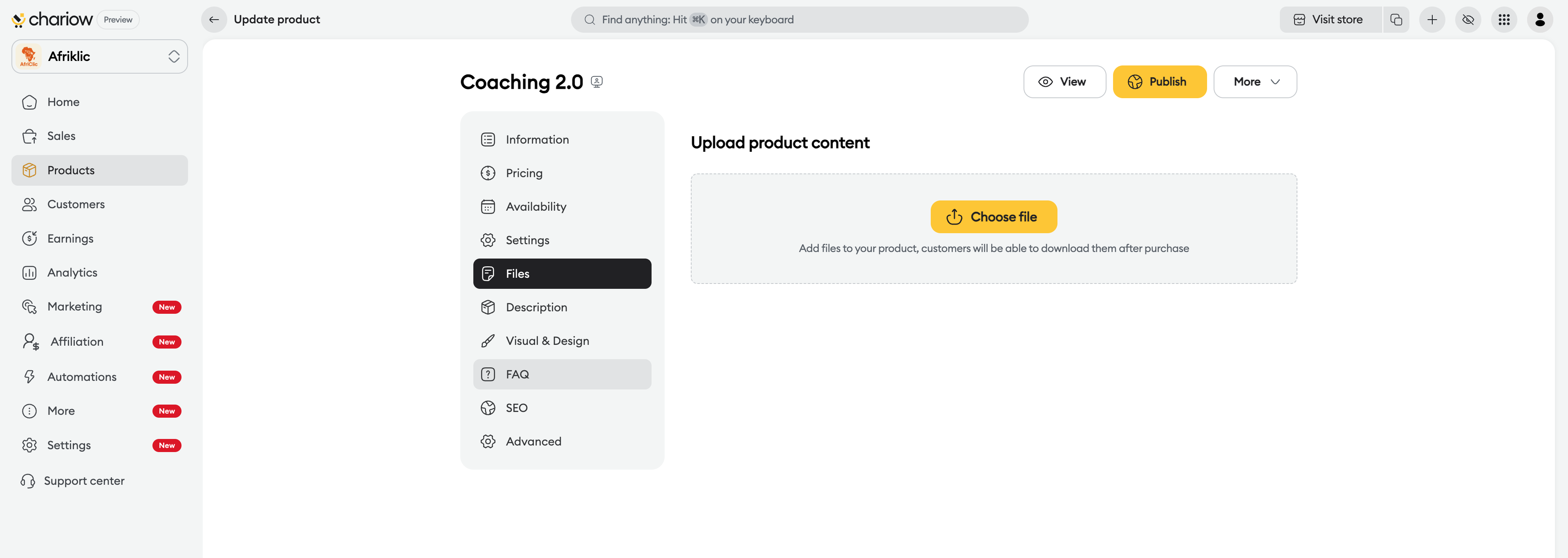Open the More dropdown beside Publish
1568x558 pixels.
[1254, 82]
